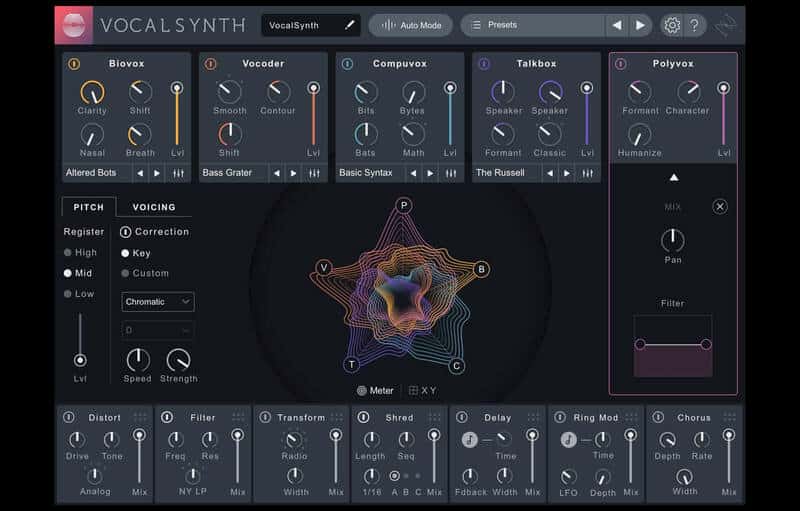
Task: Open the settings gear icon
Action: [672, 25]
